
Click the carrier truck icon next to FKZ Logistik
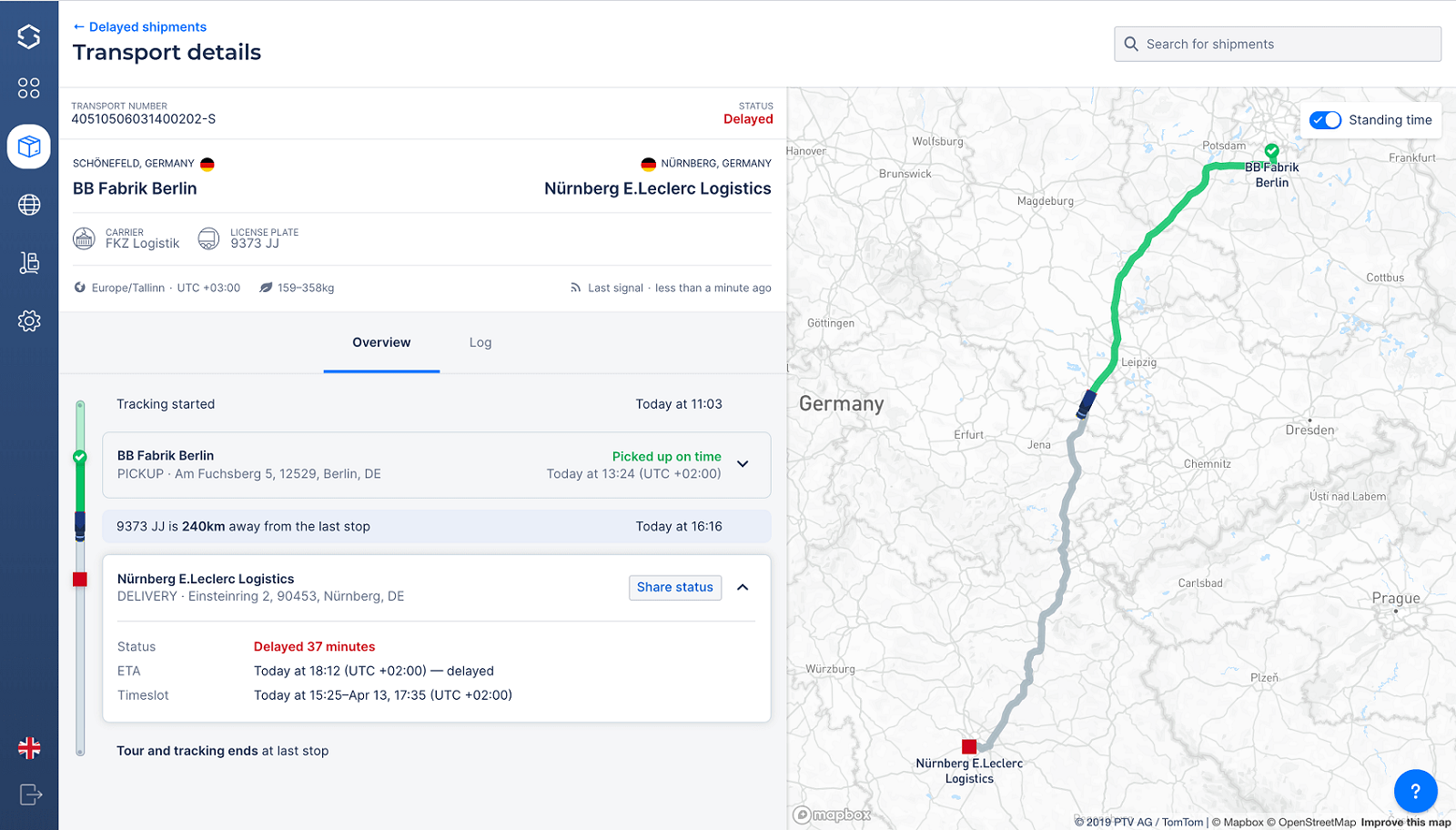coord(84,238)
